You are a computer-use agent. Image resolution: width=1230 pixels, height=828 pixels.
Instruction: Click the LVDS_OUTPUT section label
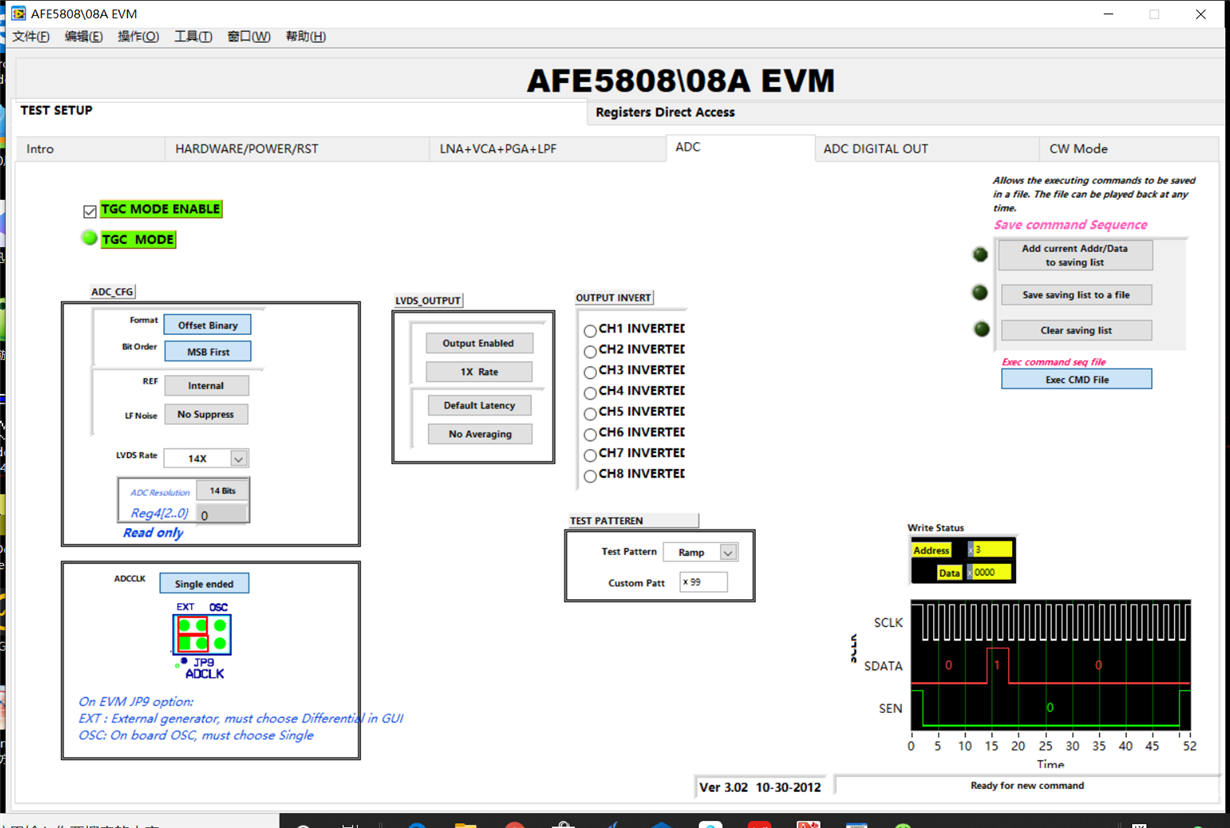[428, 300]
